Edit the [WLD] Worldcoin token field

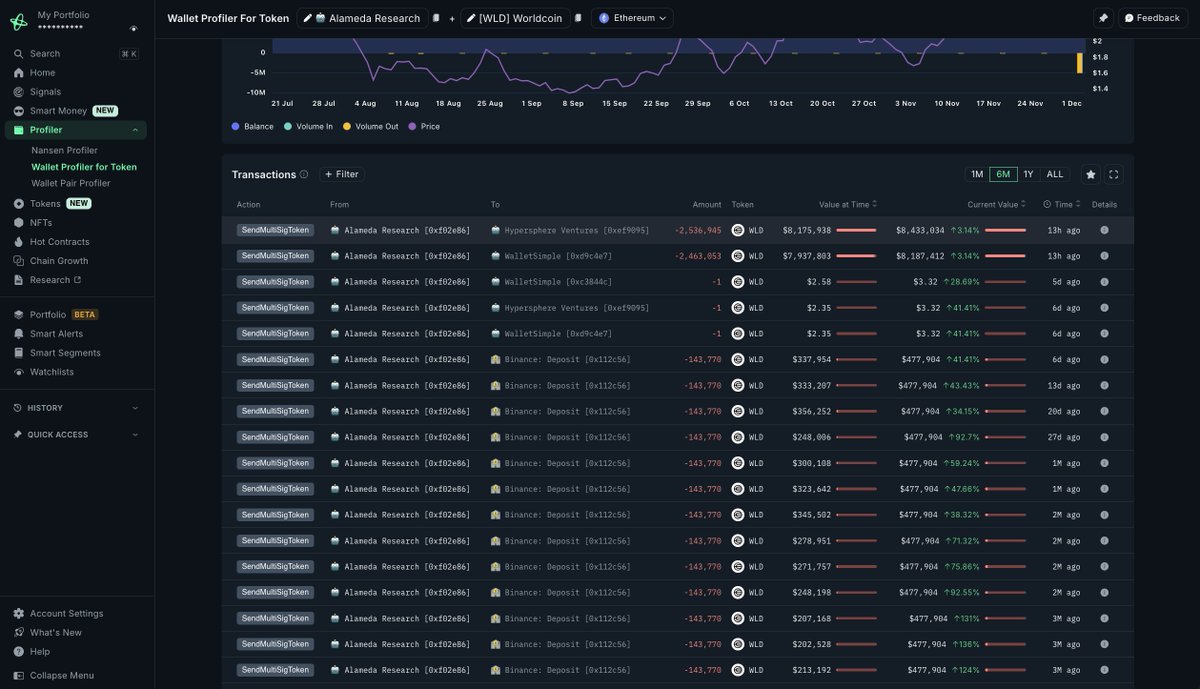click(515, 18)
